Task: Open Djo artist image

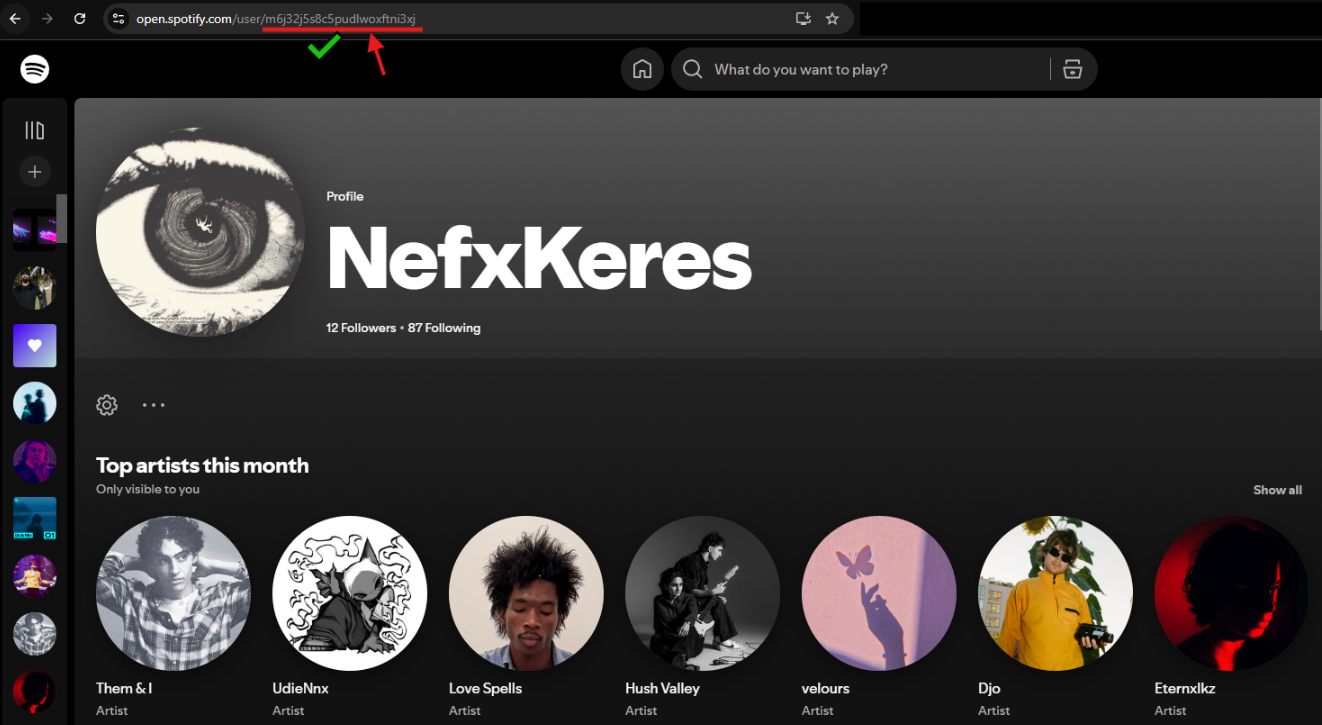Action: (x=1056, y=593)
